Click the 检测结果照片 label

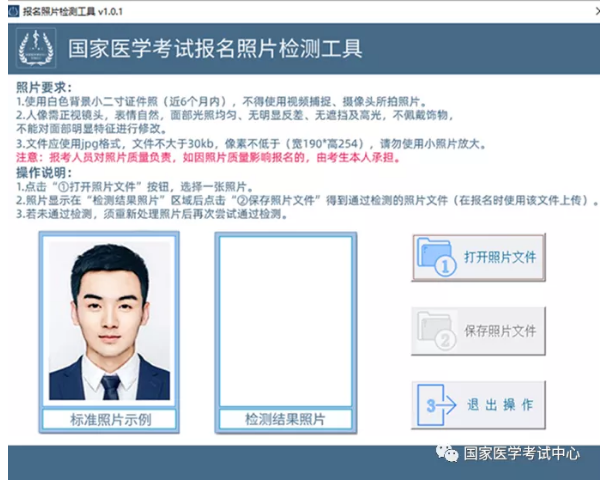(286, 419)
